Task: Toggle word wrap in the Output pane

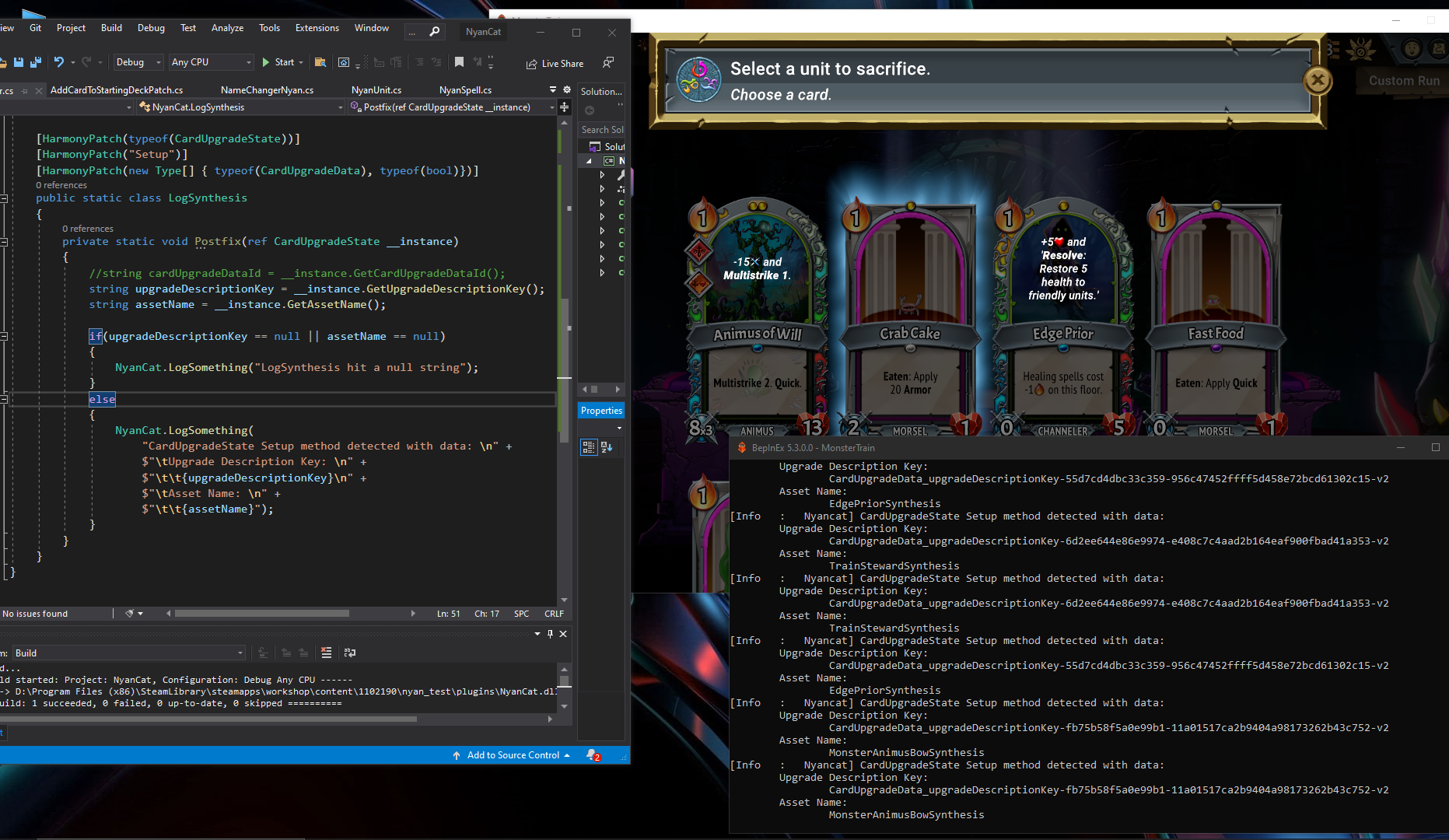Action: 350,653
